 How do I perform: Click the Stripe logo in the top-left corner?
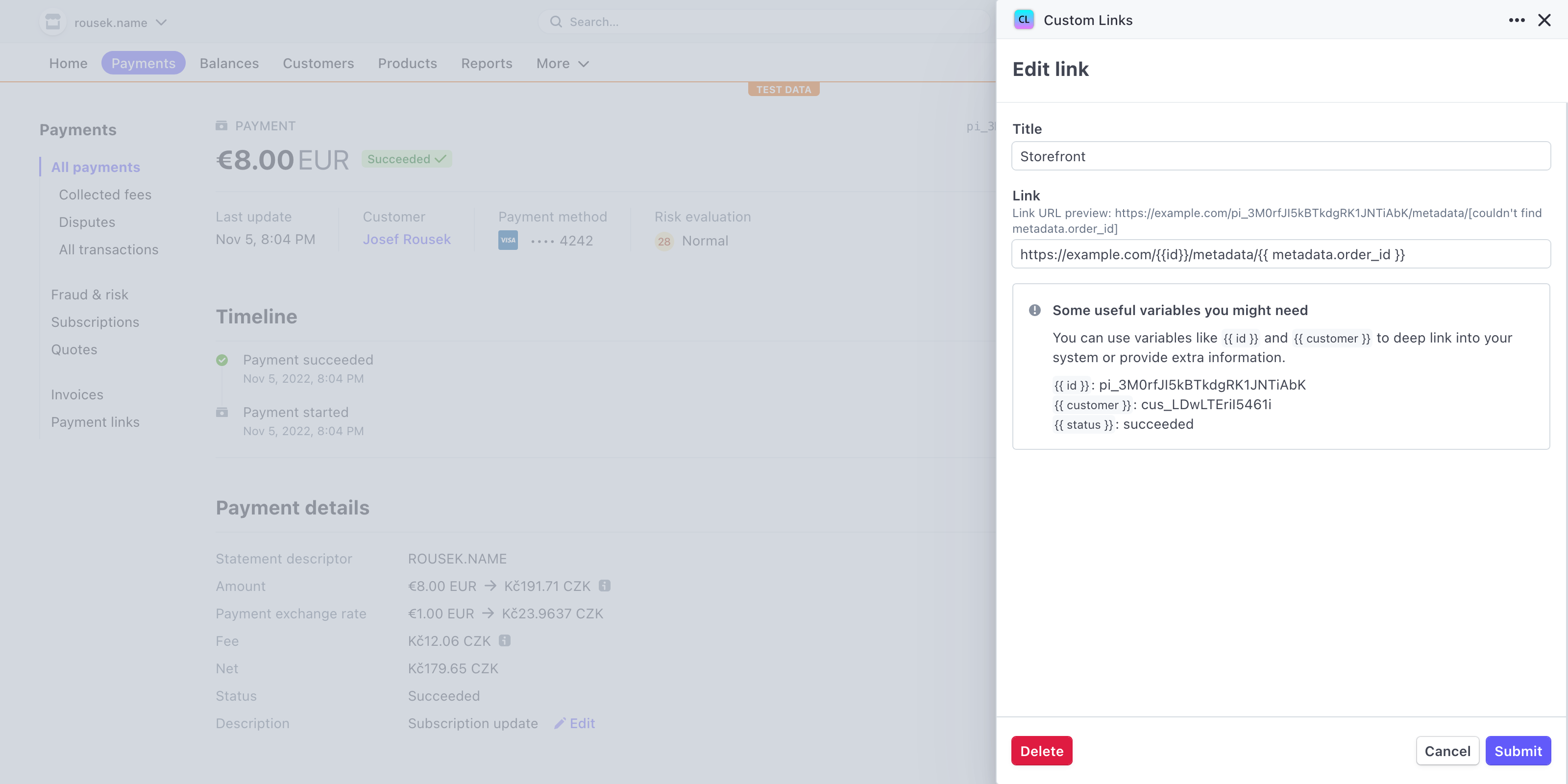(x=52, y=21)
